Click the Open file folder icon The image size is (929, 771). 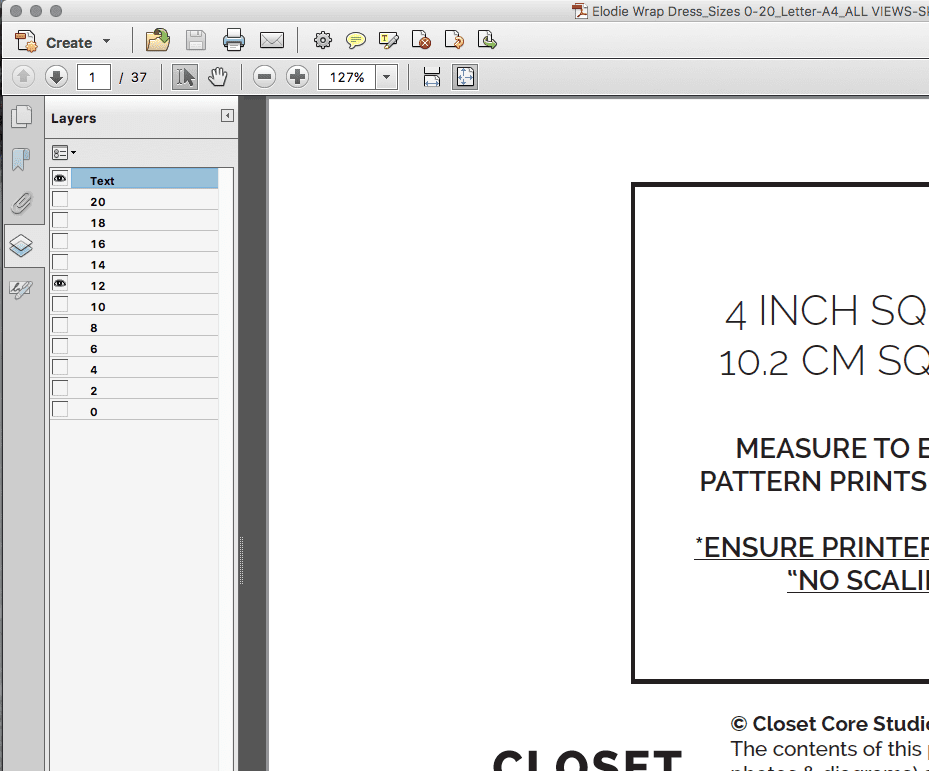[158, 40]
